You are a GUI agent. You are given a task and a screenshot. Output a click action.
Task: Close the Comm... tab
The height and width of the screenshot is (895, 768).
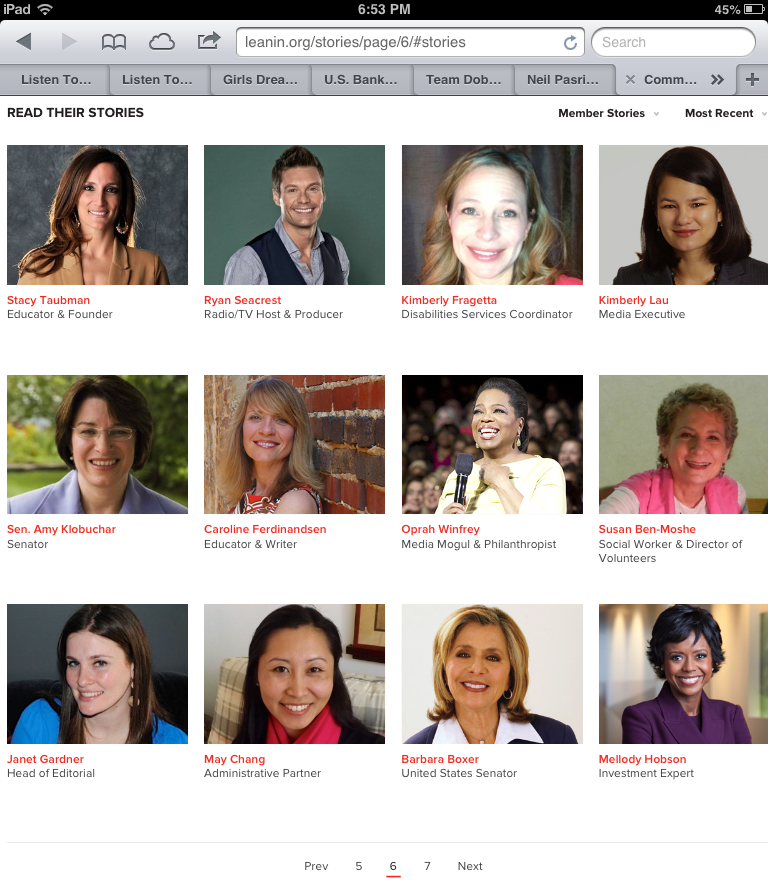630,80
